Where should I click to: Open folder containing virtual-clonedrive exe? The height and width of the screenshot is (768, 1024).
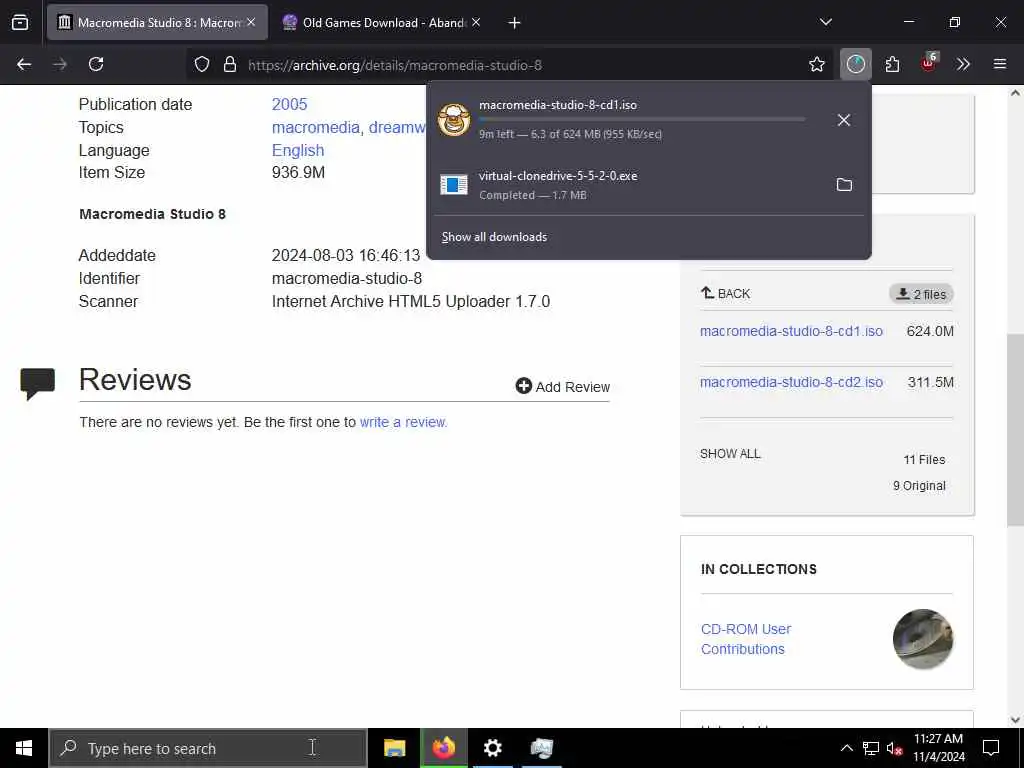pyautogui.click(x=844, y=185)
